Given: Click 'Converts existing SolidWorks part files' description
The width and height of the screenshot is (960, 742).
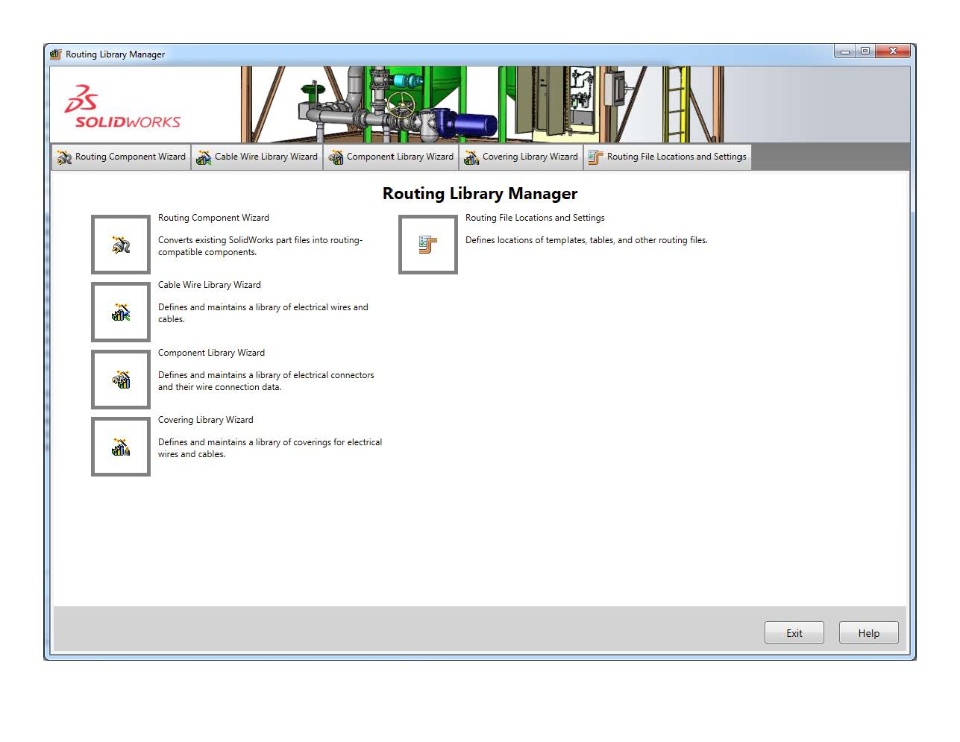Looking at the screenshot, I should pos(260,246).
